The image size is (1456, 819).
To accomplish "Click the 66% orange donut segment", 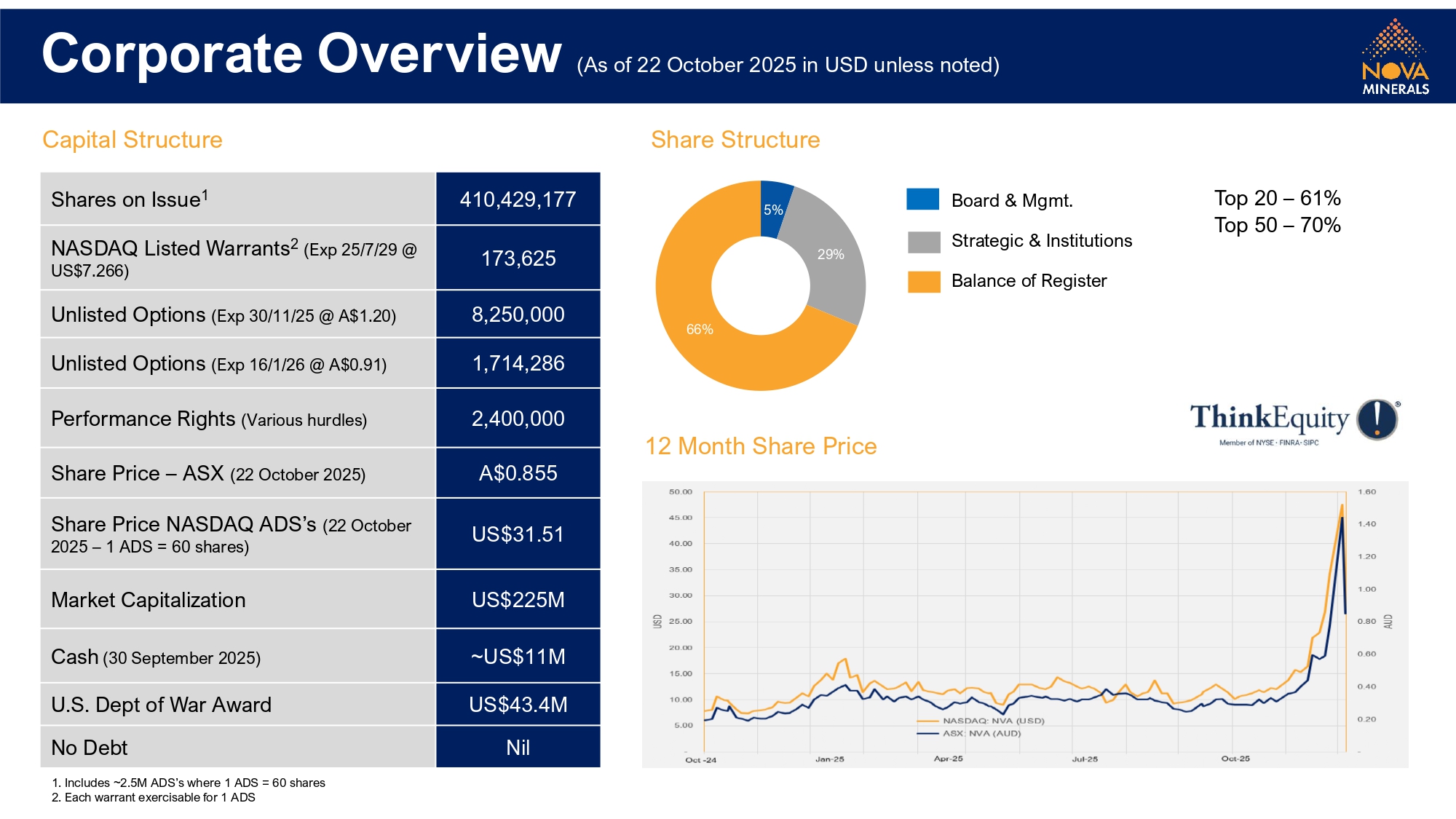I will (x=700, y=329).
